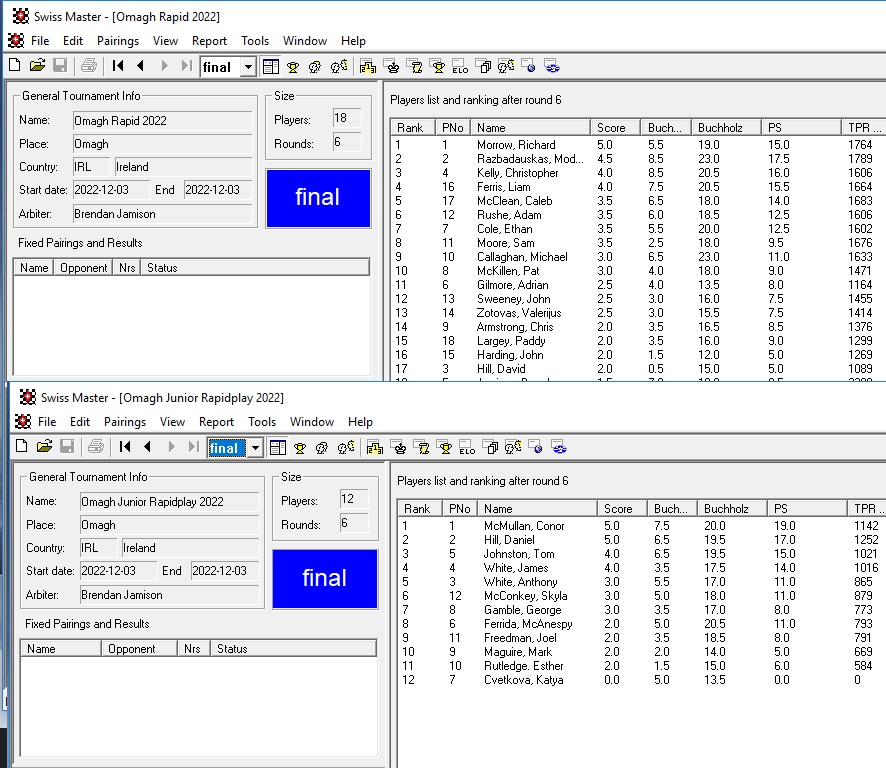886x768 pixels.
Task: Click the ELO icon in Omagh Rapid 2022 toolbar
Action: (x=460, y=67)
